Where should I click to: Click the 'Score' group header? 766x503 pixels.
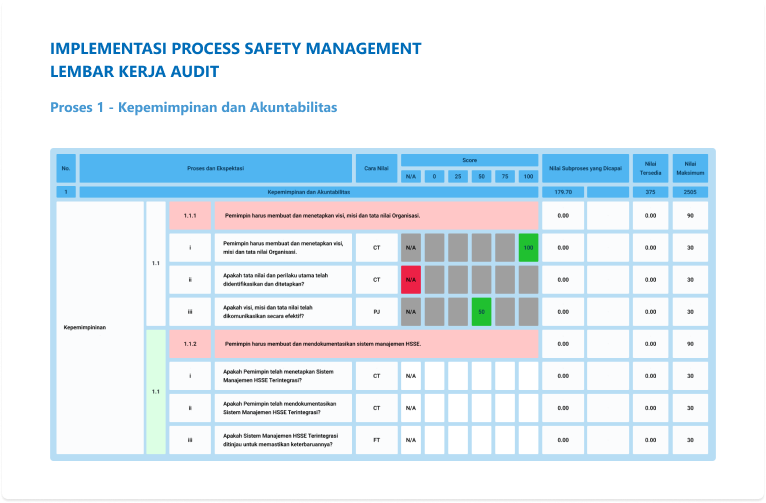(x=469, y=160)
